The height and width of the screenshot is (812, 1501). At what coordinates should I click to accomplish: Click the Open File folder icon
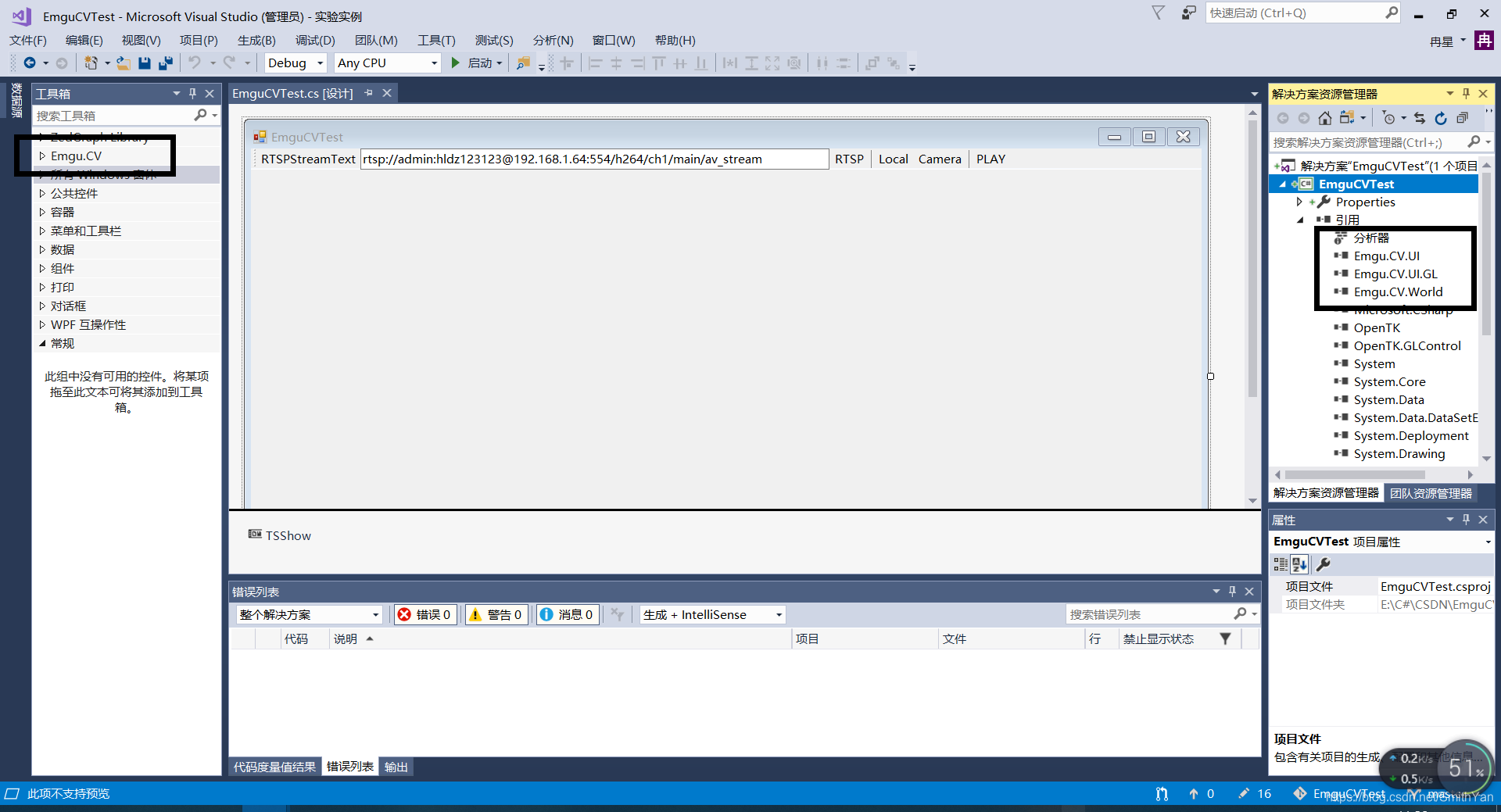coord(124,63)
